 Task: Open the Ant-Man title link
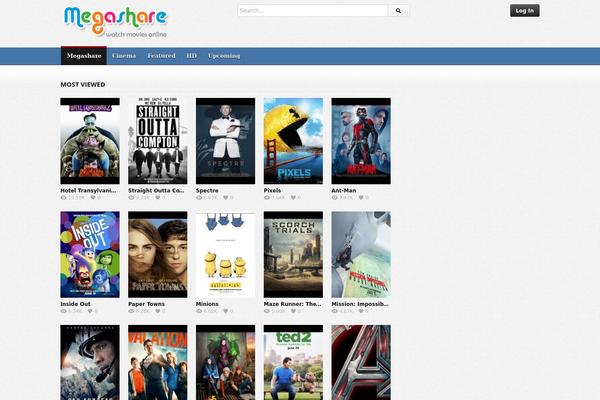344,190
